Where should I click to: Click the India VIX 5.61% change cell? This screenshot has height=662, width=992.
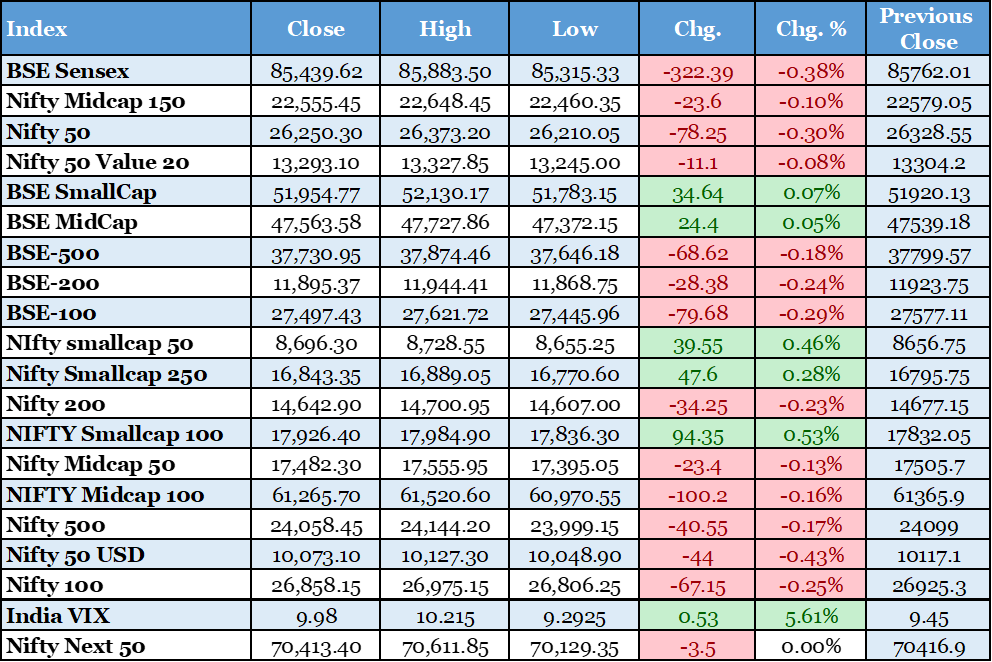point(810,616)
